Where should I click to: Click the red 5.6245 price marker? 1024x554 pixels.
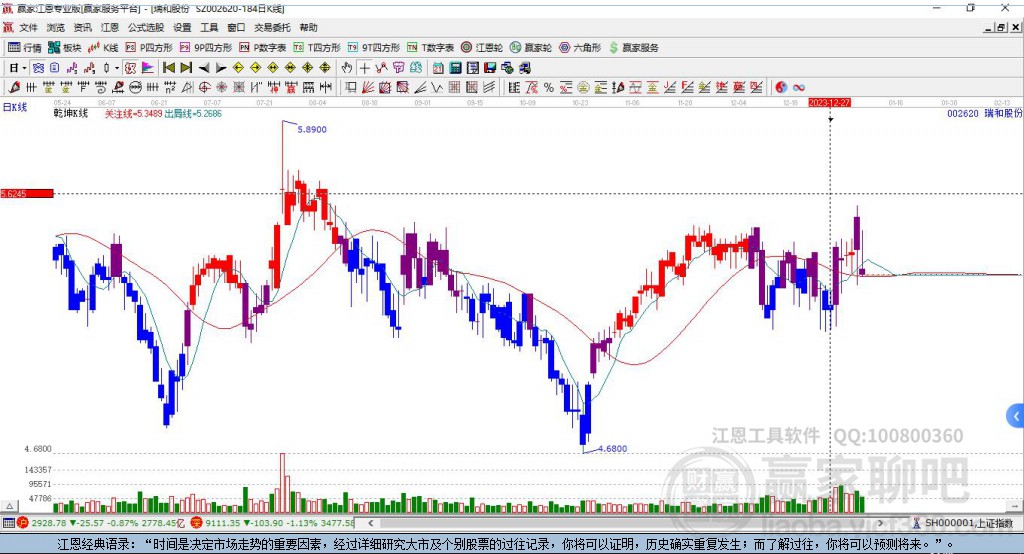point(27,193)
